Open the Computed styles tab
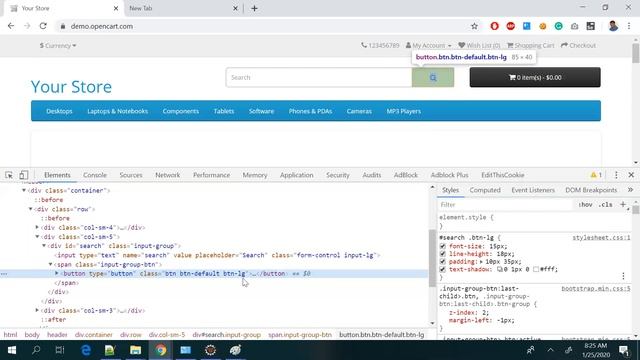Image resolution: width=640 pixels, height=360 pixels. [485, 190]
